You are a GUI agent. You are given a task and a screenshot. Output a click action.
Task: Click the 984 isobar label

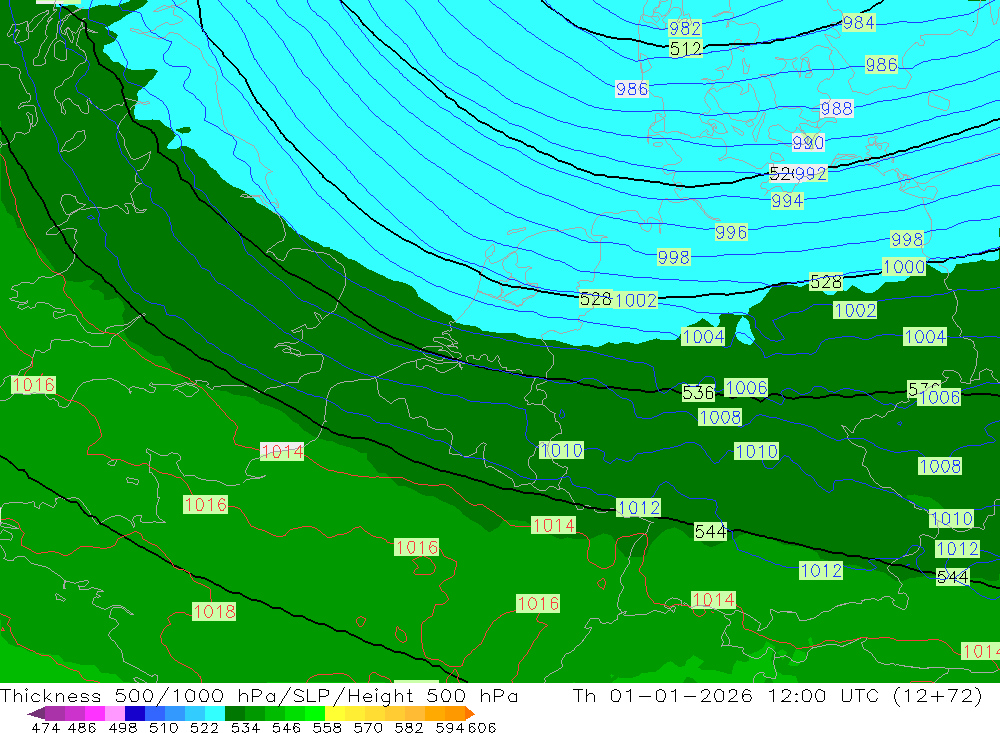tap(858, 23)
